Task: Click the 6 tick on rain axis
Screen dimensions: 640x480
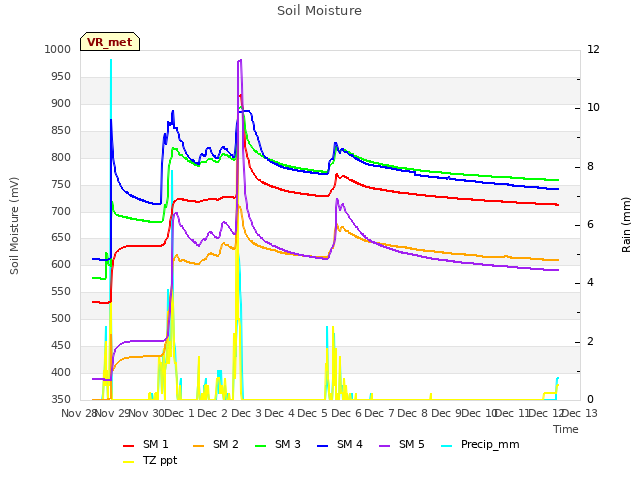Action: click(x=590, y=224)
